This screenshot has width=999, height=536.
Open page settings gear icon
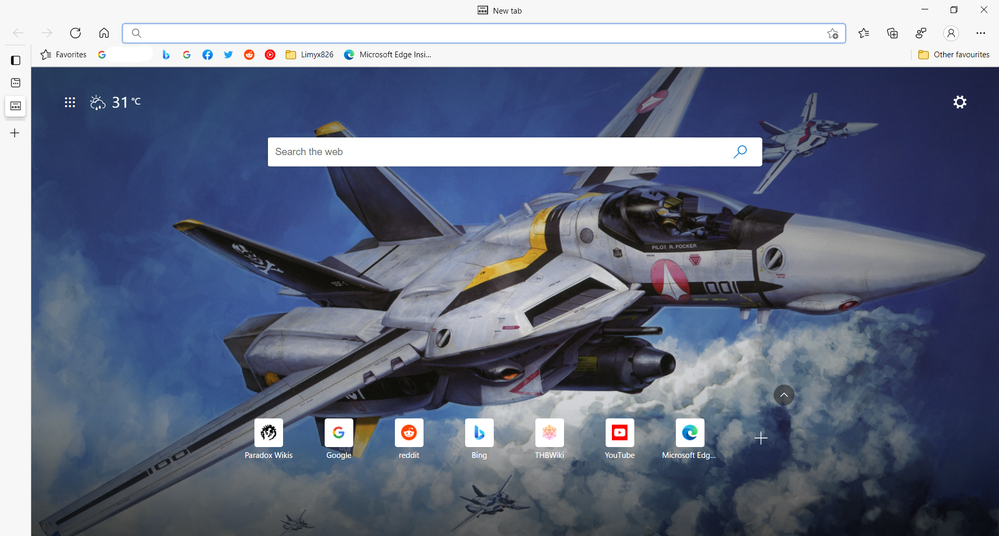pyautogui.click(x=959, y=102)
